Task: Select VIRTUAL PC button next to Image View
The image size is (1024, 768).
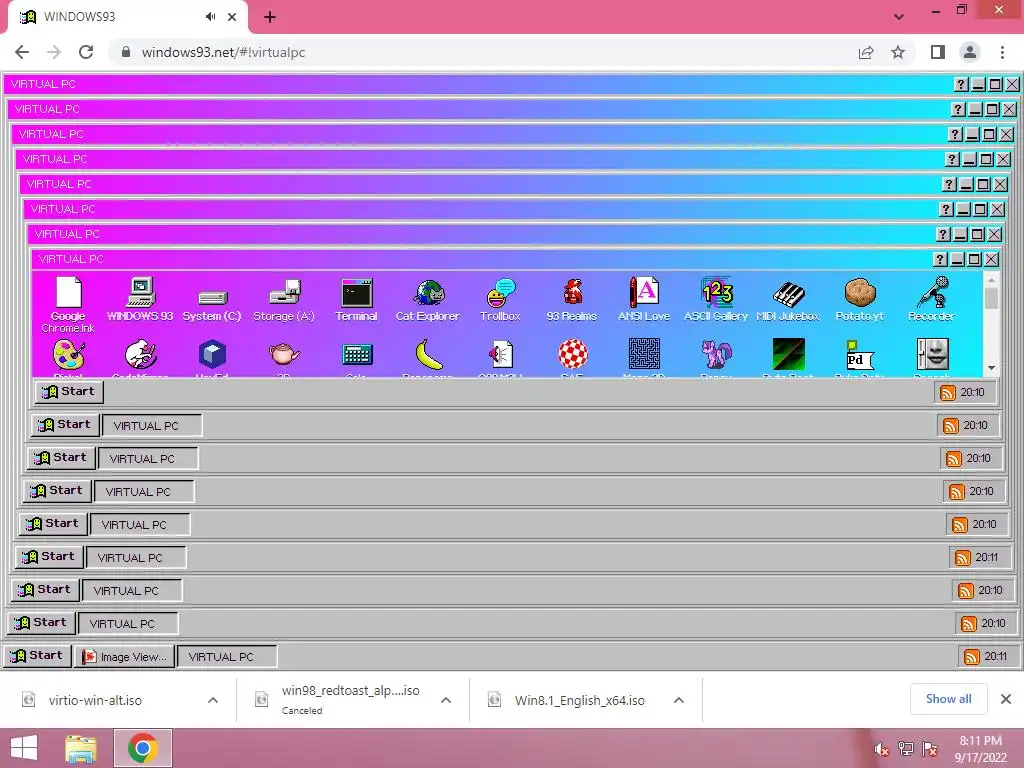Action: 227,656
